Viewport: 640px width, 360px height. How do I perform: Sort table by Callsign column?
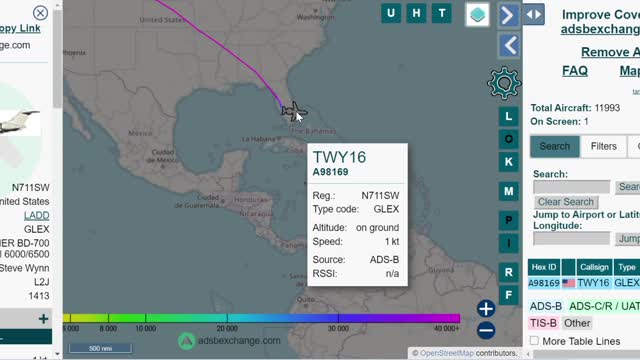594,267
